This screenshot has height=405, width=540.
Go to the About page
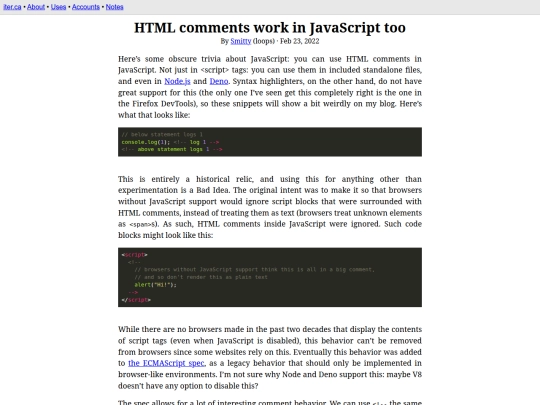pyautogui.click(x=36, y=7)
